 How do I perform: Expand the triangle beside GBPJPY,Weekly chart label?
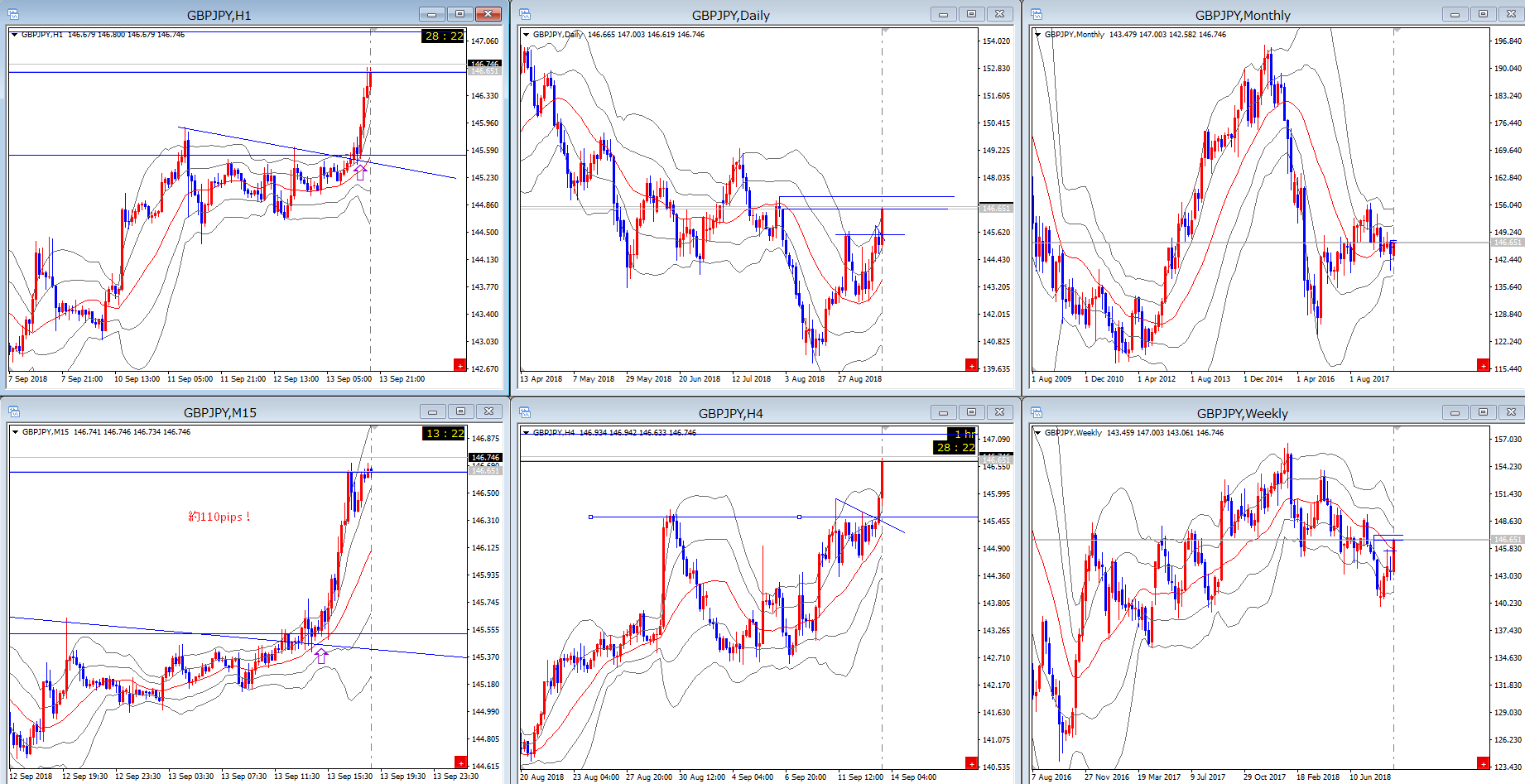tap(1037, 433)
